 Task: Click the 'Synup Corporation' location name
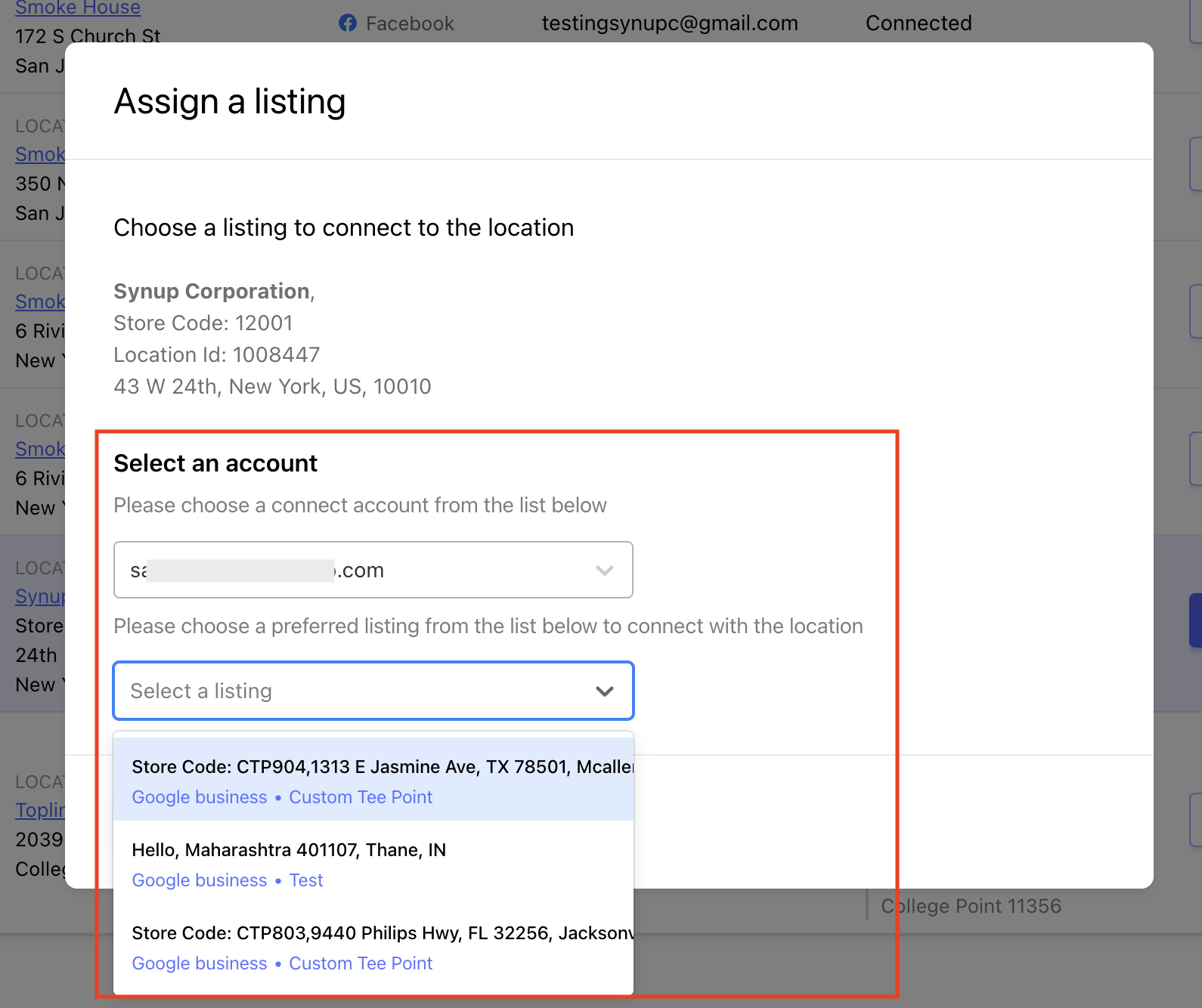click(x=212, y=291)
